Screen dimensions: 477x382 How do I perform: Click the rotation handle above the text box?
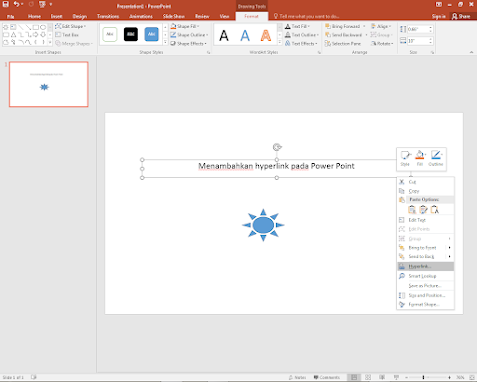tap(277, 147)
